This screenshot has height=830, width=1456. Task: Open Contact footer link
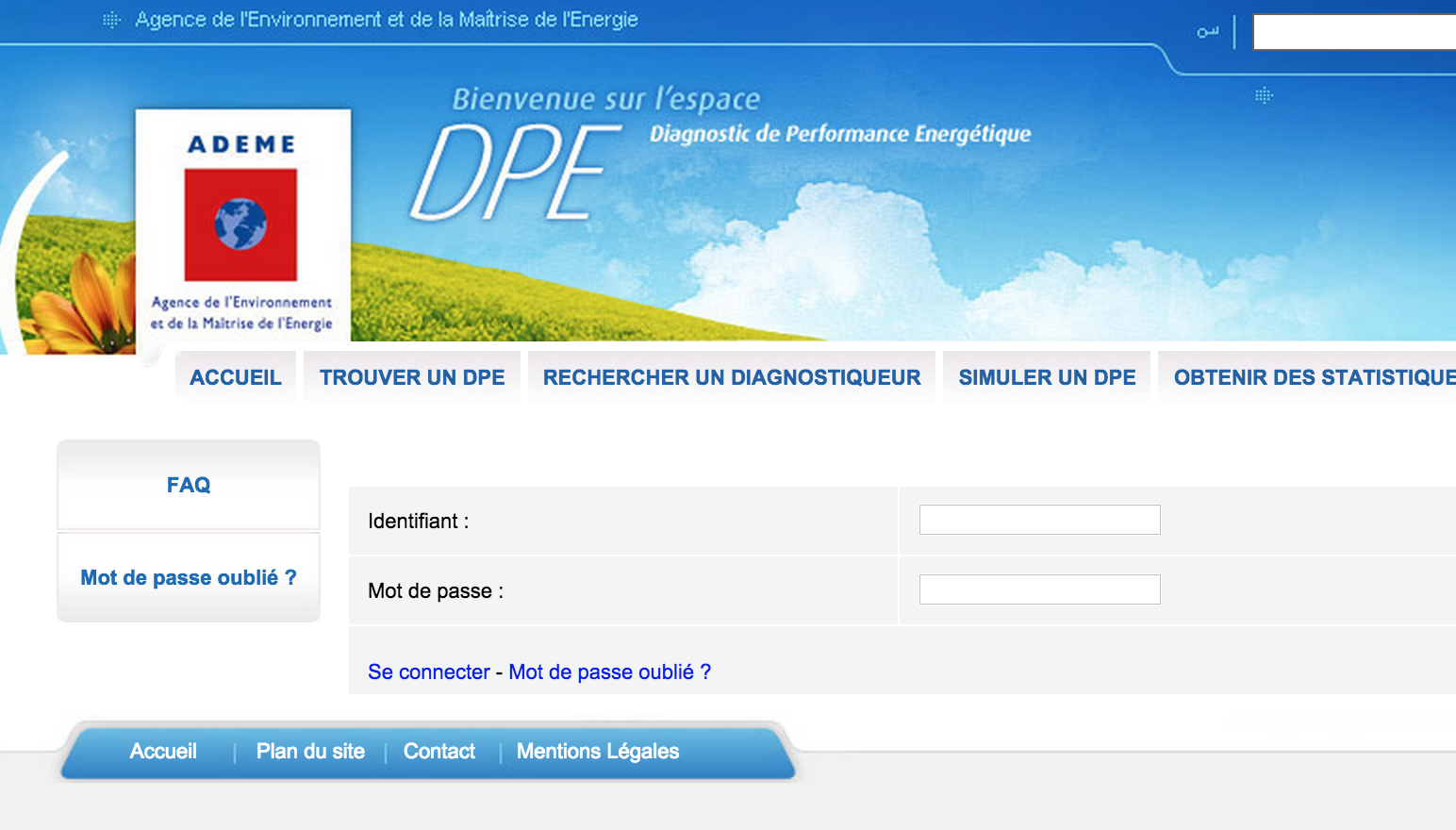439,752
